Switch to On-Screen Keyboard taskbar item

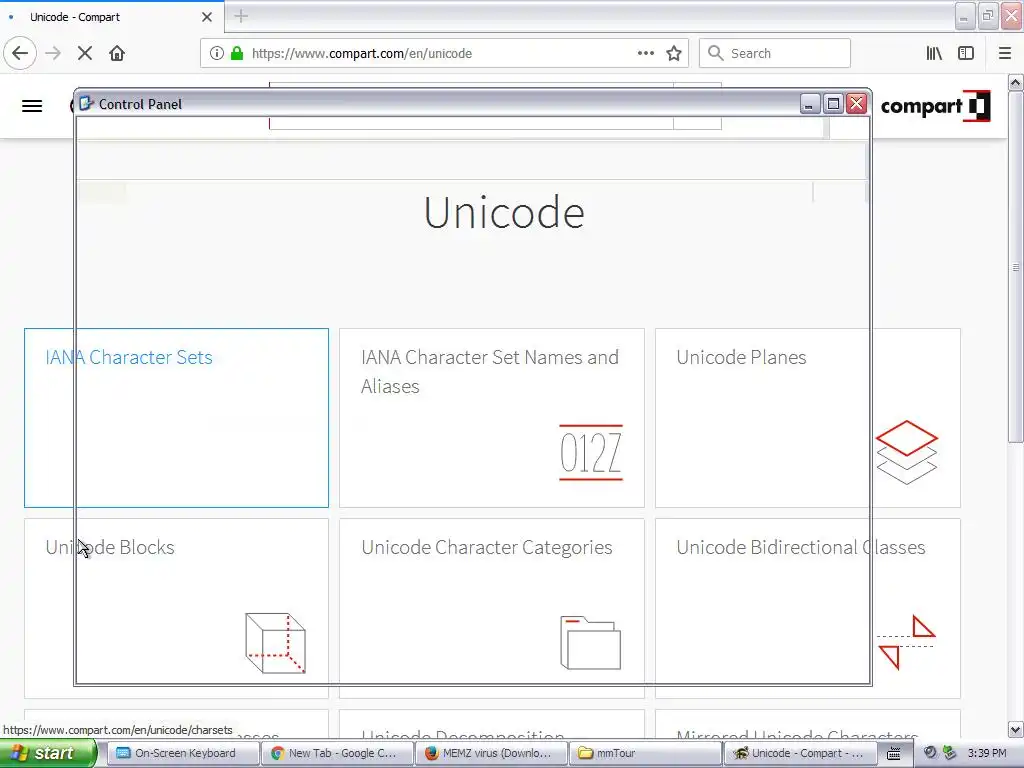click(183, 753)
